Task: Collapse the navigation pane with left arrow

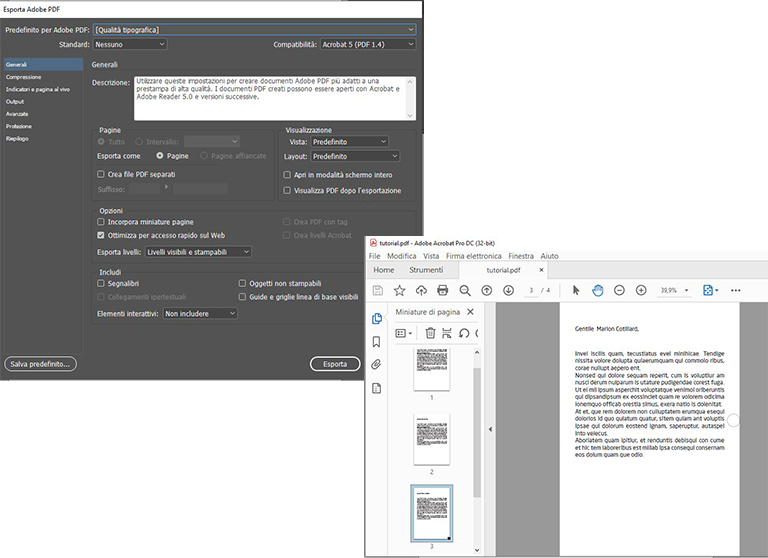Action: coord(490,429)
